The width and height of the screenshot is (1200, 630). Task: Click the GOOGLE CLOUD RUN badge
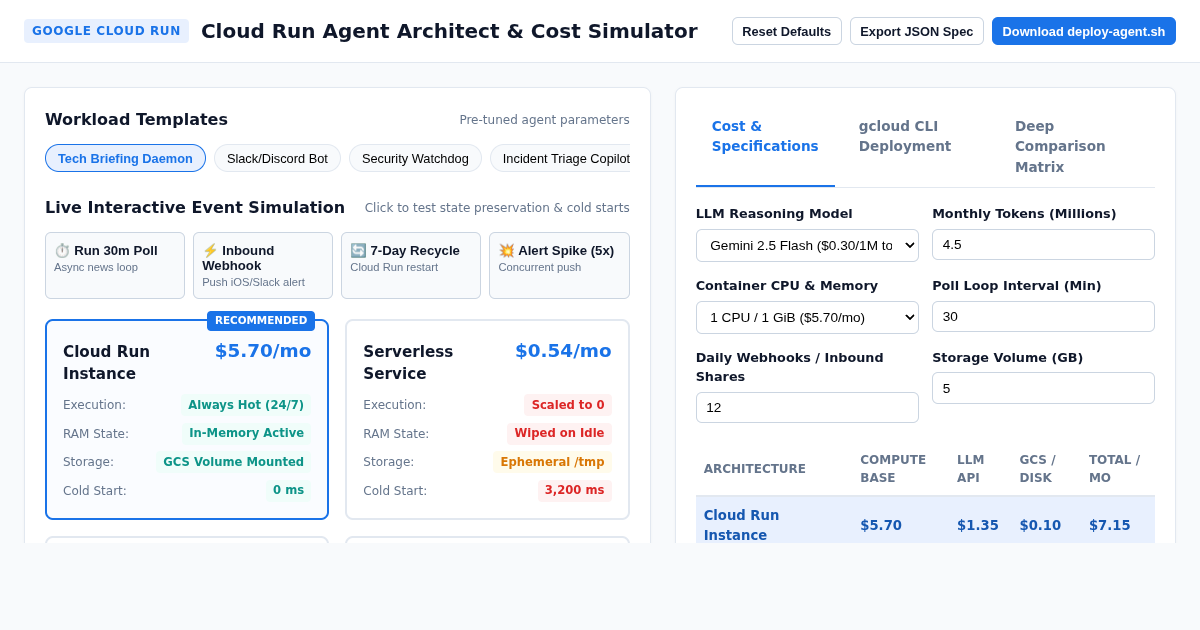coord(106,31)
